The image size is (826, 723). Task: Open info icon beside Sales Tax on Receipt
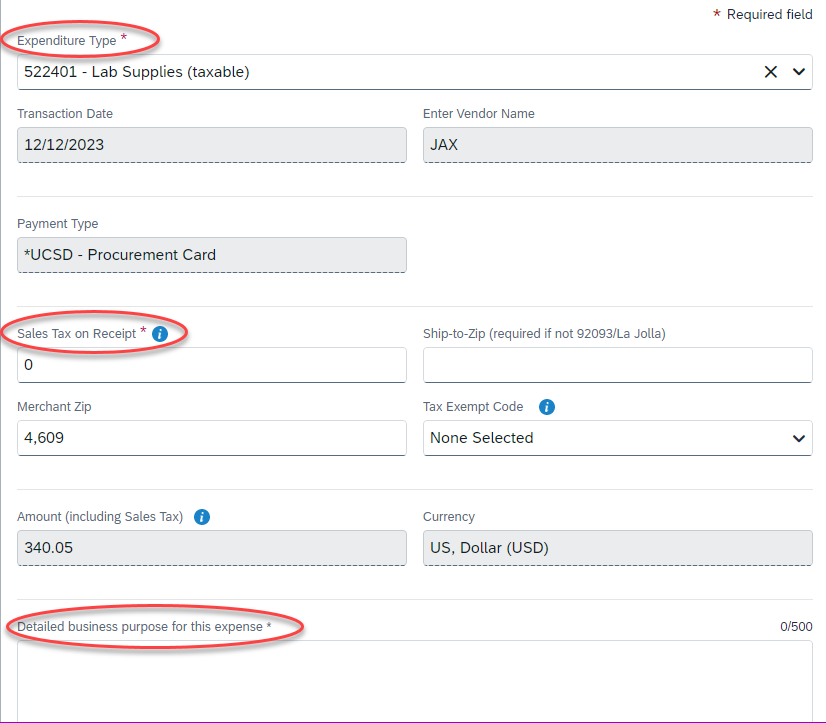[160, 334]
